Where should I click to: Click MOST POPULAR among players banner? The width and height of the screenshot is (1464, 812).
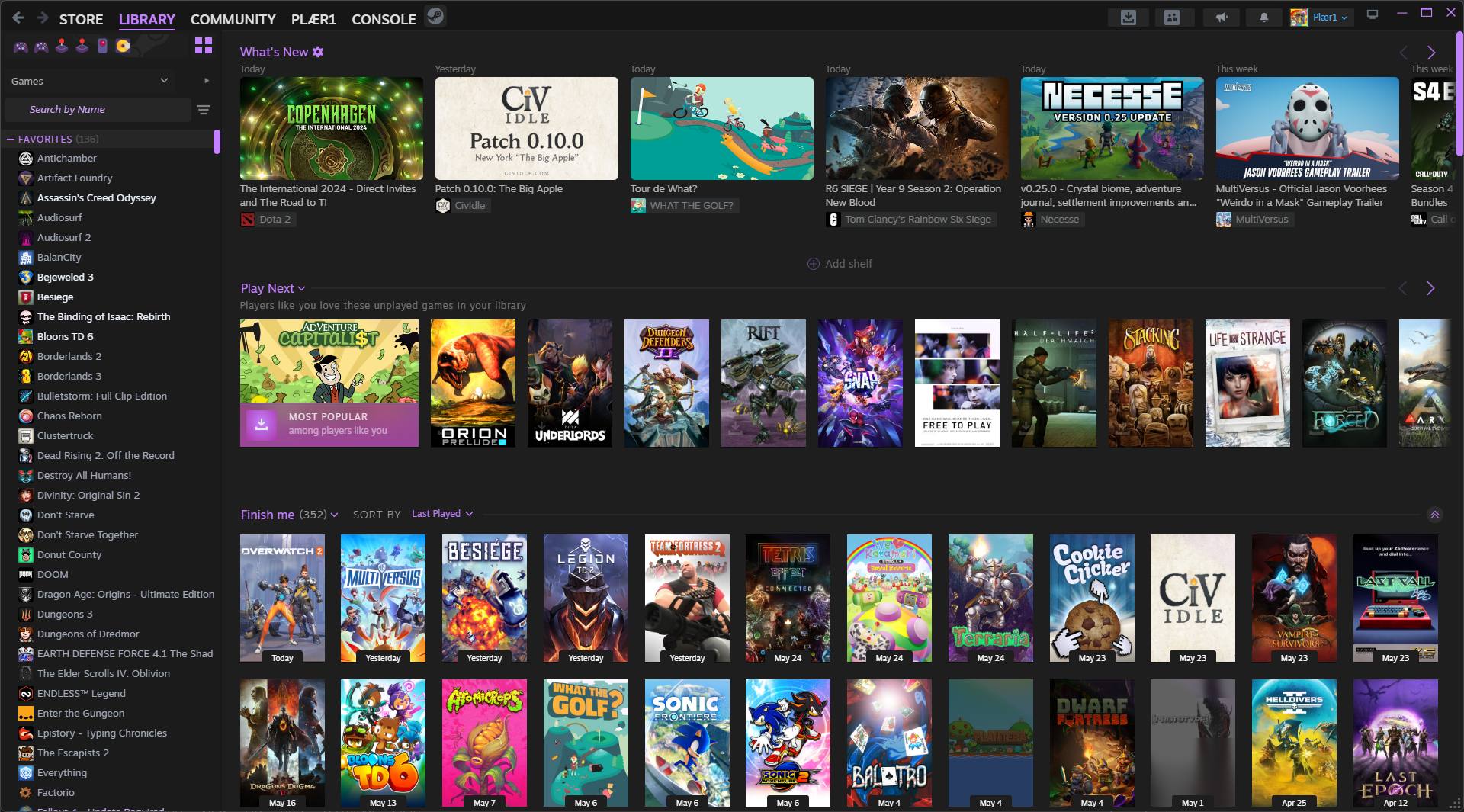[329, 424]
